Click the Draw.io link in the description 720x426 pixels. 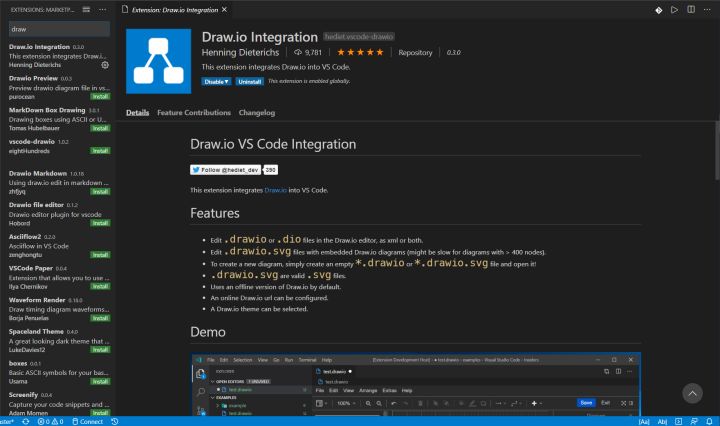pos(276,190)
